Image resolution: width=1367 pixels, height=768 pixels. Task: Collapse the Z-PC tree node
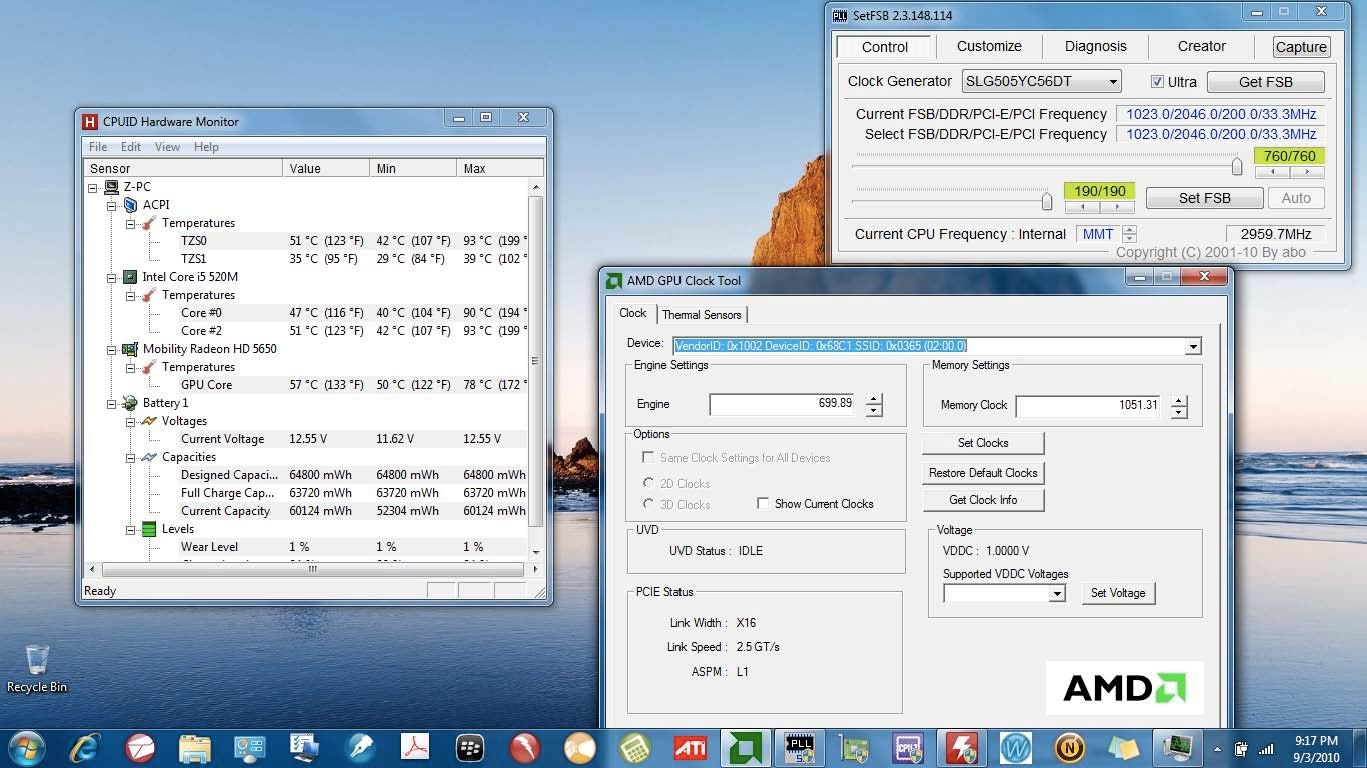pos(94,187)
